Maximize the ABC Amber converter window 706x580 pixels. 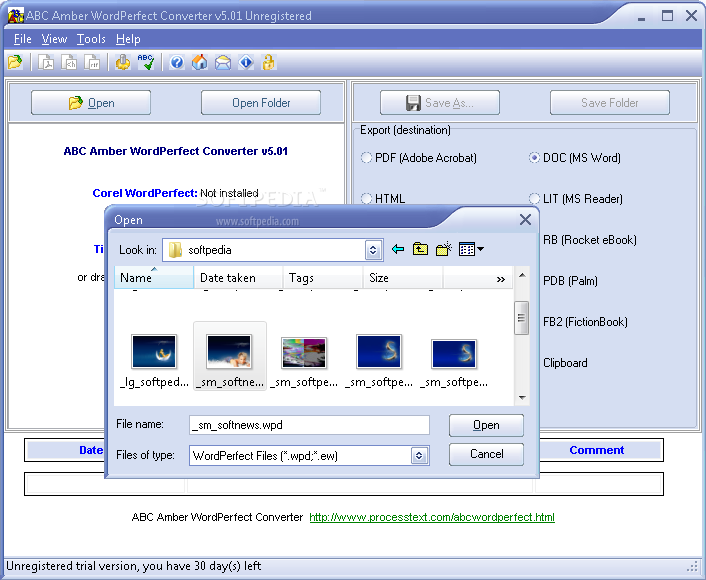(x=667, y=15)
